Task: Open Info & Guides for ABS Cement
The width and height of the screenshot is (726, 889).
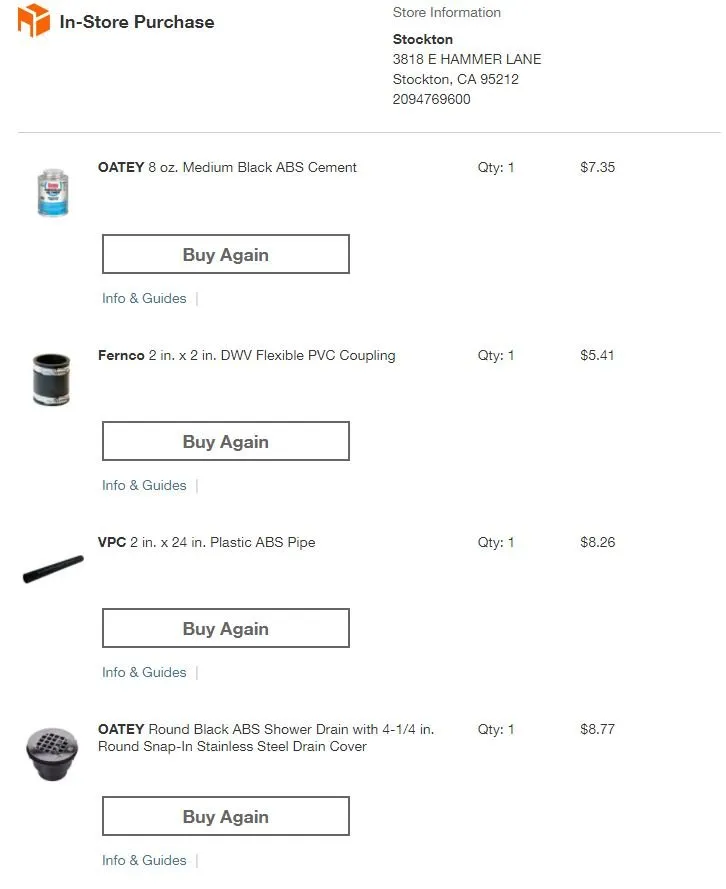Action: pos(144,298)
